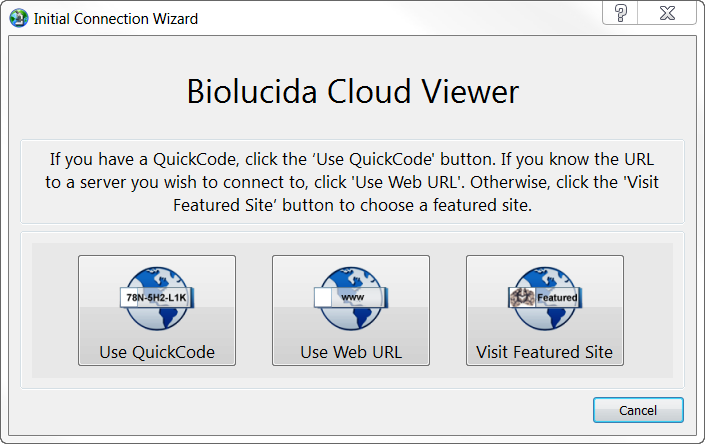Click the brain thumbnail in Featured badge

pos(522,297)
